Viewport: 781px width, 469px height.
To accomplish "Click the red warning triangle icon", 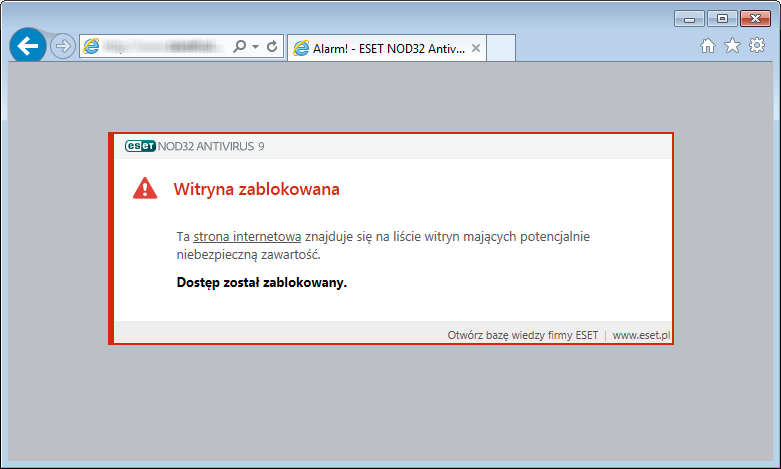I will click(x=145, y=188).
